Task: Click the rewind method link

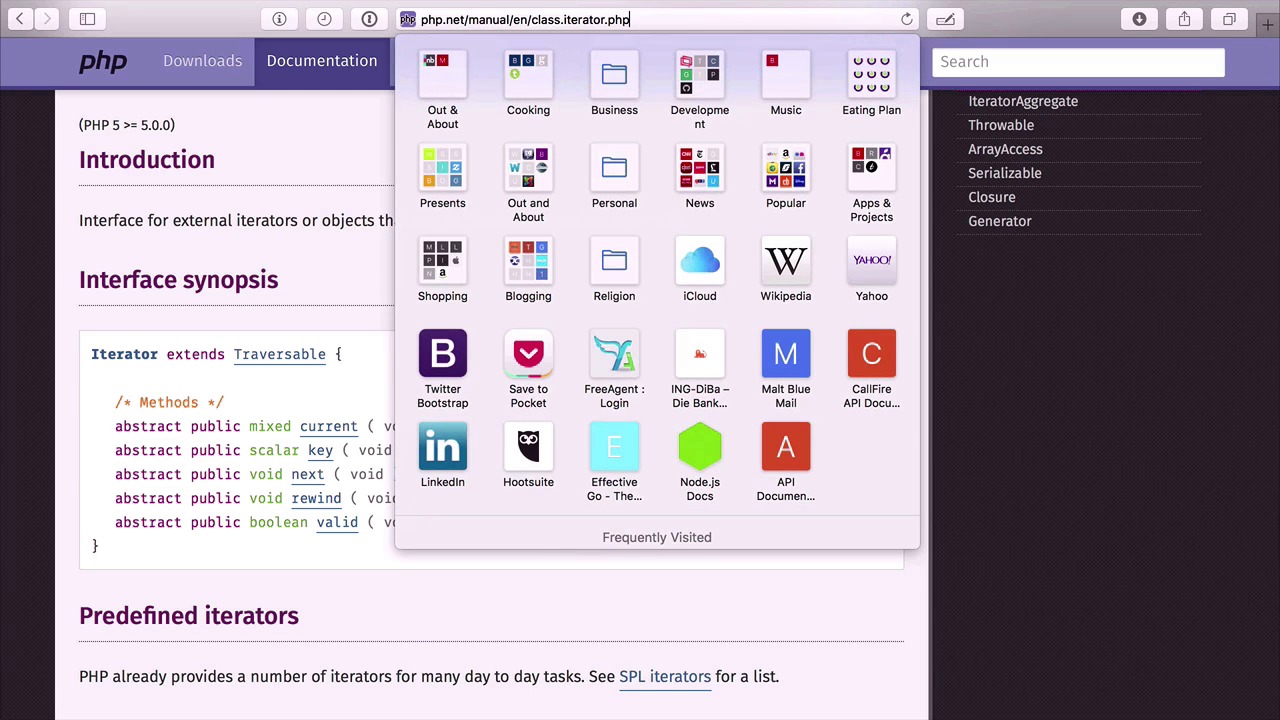Action: (x=316, y=498)
